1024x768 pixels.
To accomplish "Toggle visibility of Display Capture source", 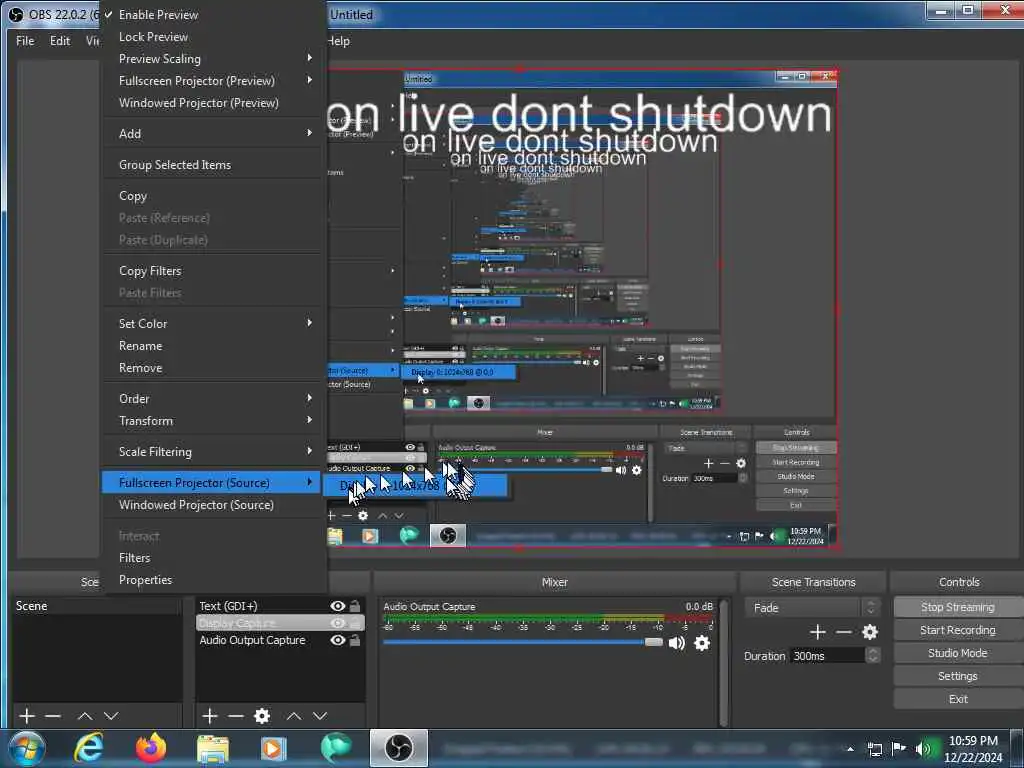I will [338, 623].
